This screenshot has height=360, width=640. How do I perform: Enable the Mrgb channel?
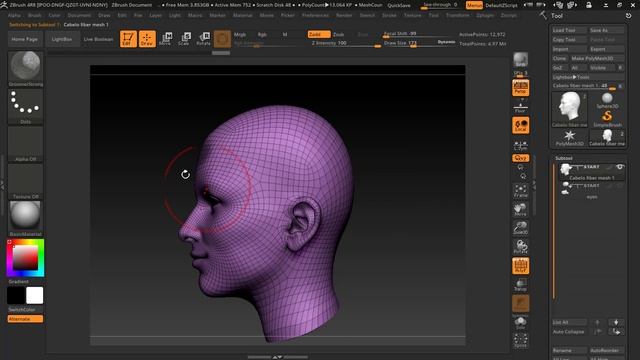coord(240,35)
